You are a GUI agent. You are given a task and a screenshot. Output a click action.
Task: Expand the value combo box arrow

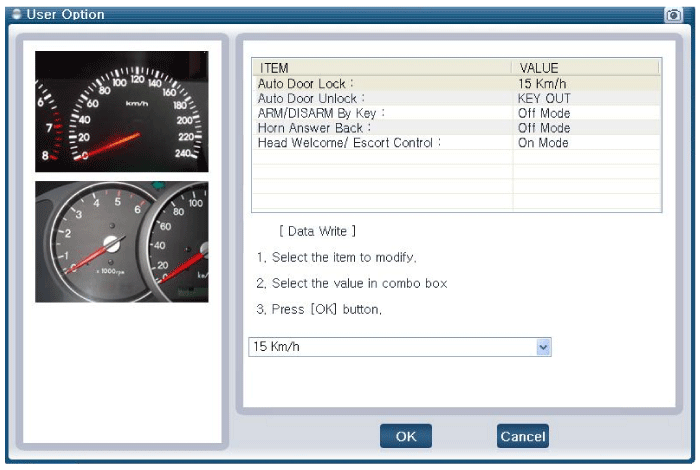pyautogui.click(x=543, y=347)
